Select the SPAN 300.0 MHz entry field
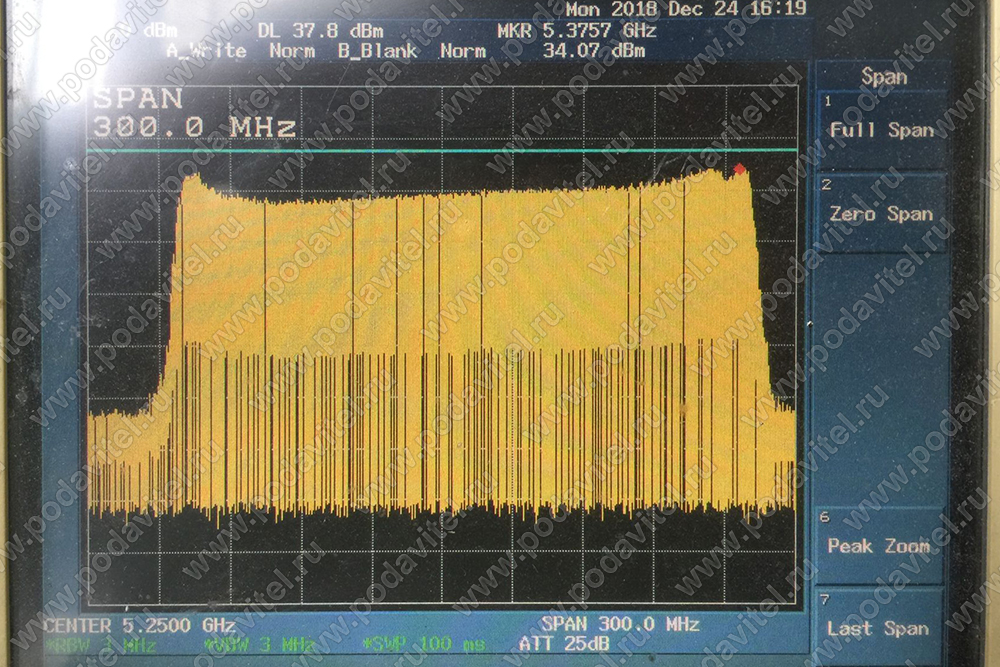This screenshot has height=667, width=1000. pyautogui.click(x=194, y=113)
